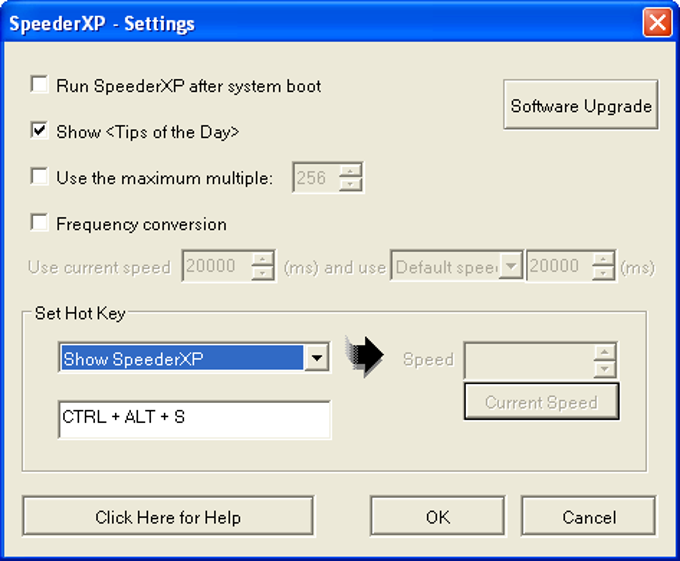Click the Use current speed 20000 field
Viewport: 680px width, 561px height.
(x=217, y=266)
